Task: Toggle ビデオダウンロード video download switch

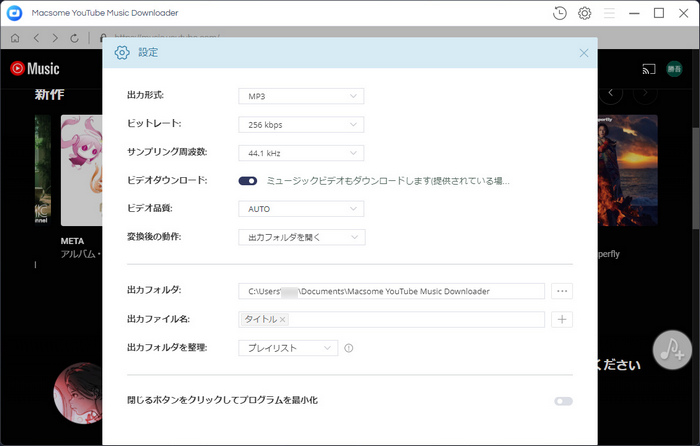Action: tap(248, 181)
